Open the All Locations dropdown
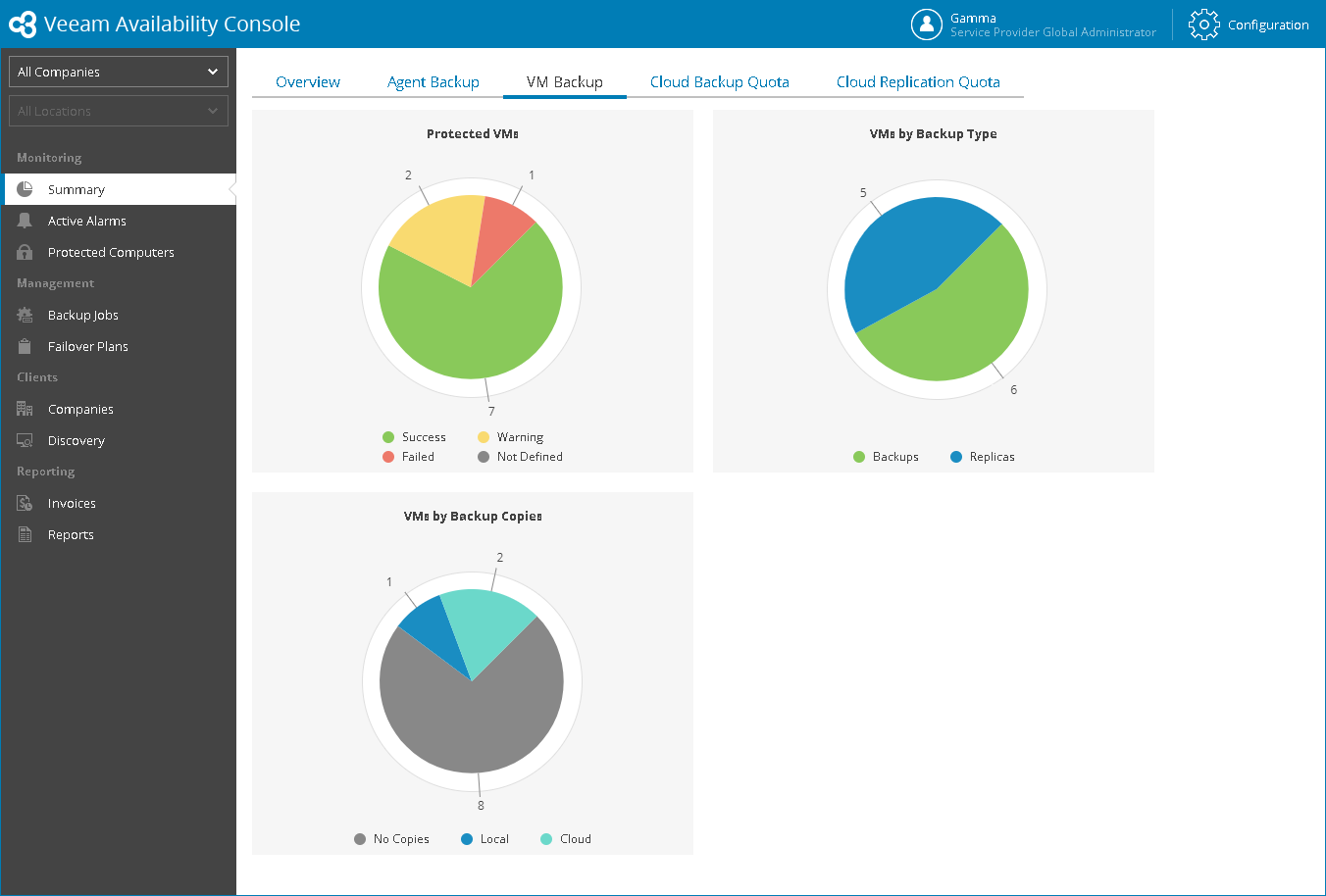Image resolution: width=1326 pixels, height=896 pixels. click(x=119, y=111)
